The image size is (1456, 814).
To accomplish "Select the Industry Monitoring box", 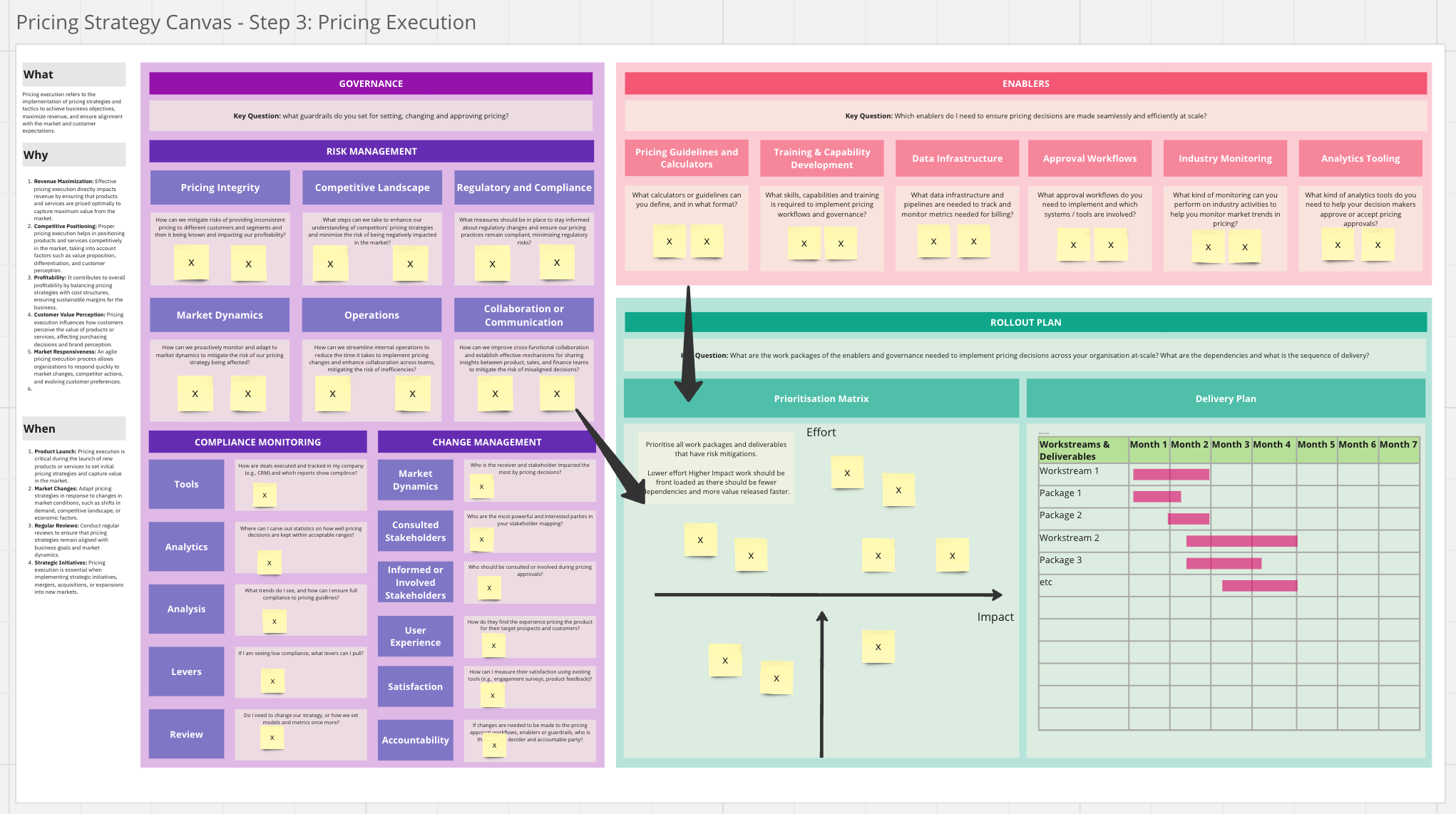I will coord(1225,158).
